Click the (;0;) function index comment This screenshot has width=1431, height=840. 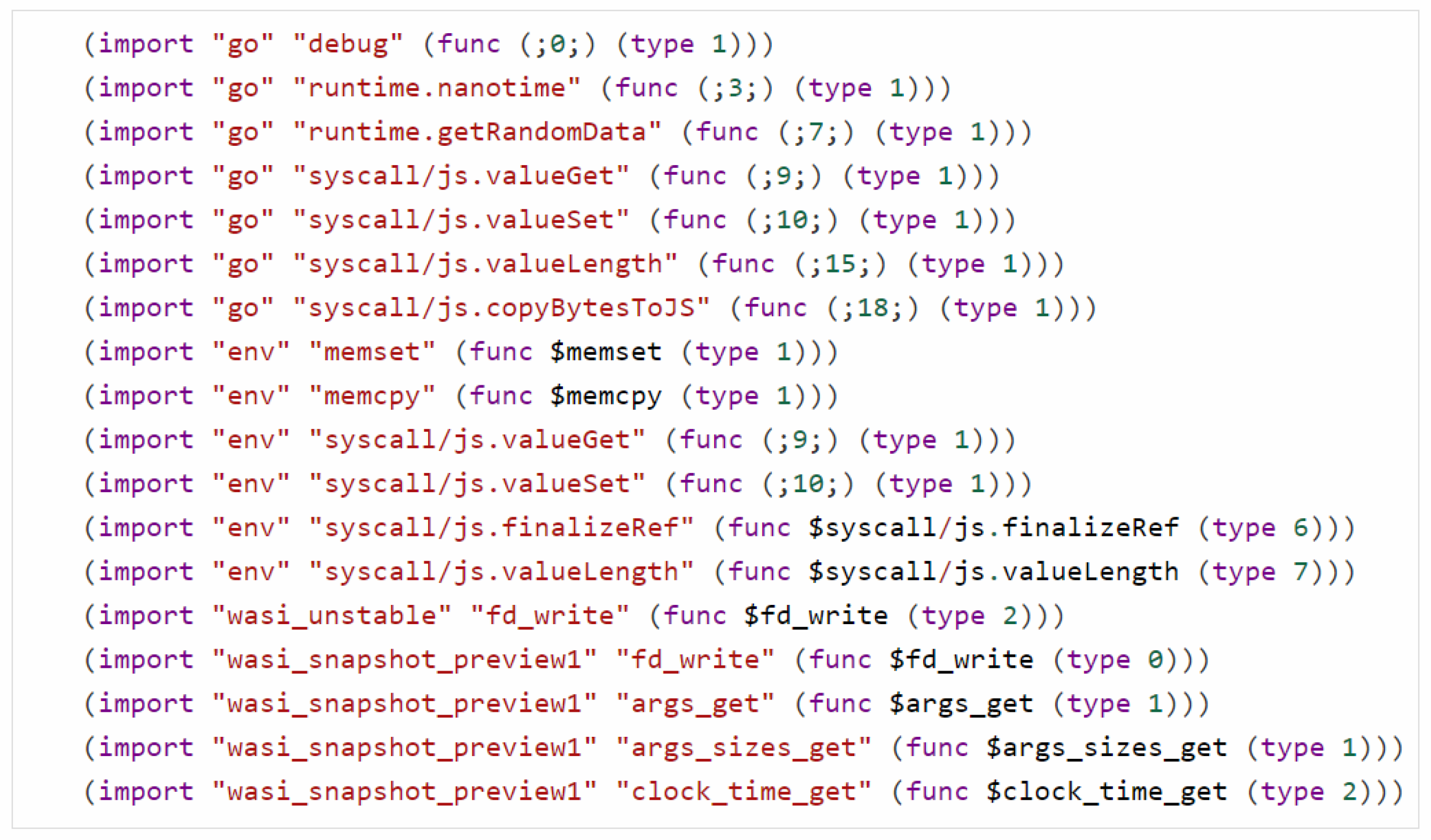pos(558,44)
